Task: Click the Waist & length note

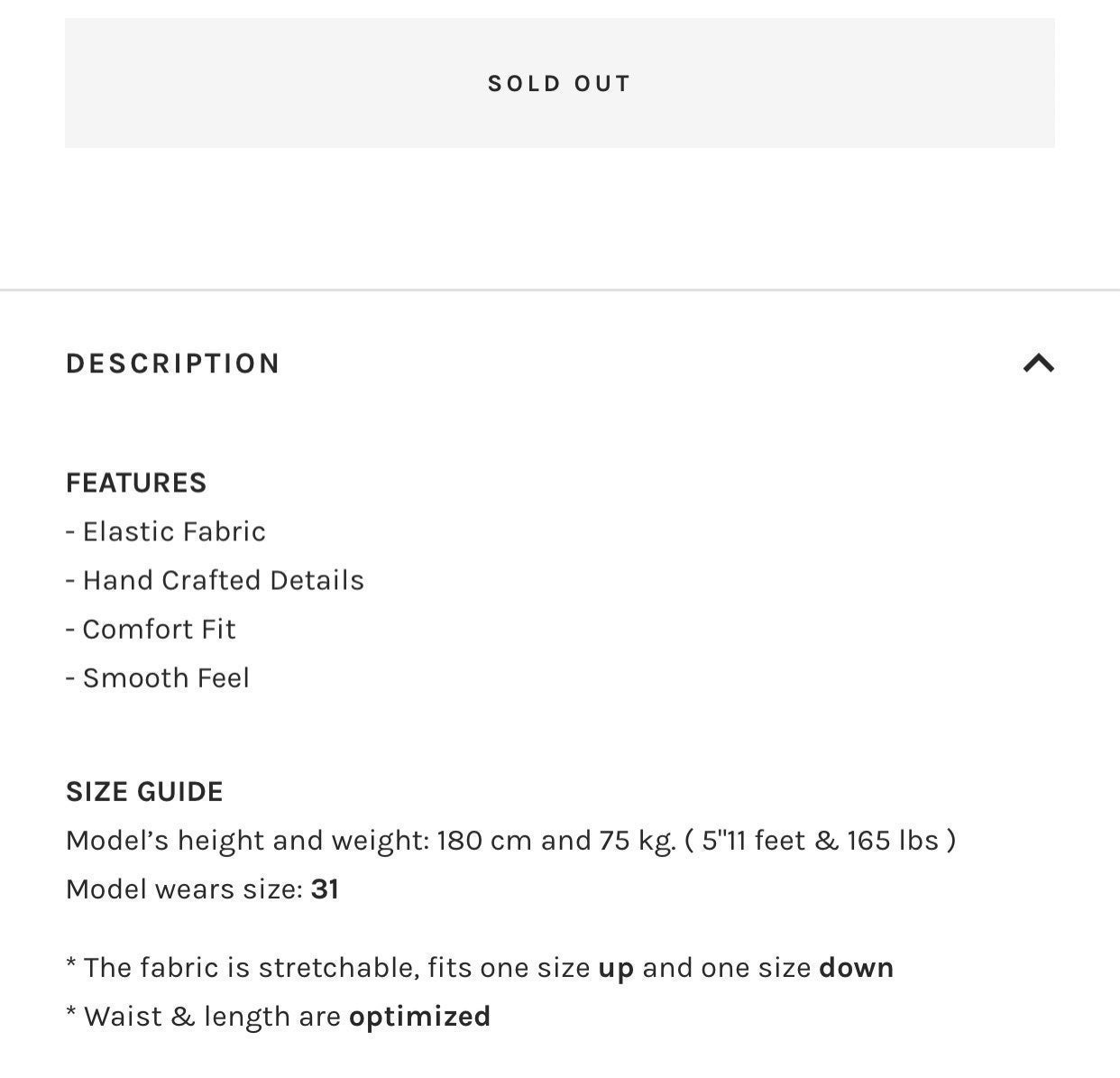Action: [x=279, y=1017]
